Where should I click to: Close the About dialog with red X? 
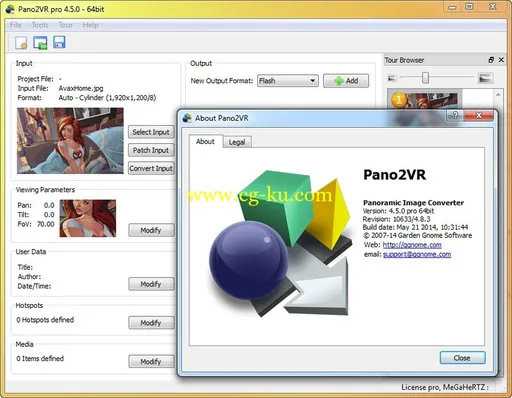479,115
